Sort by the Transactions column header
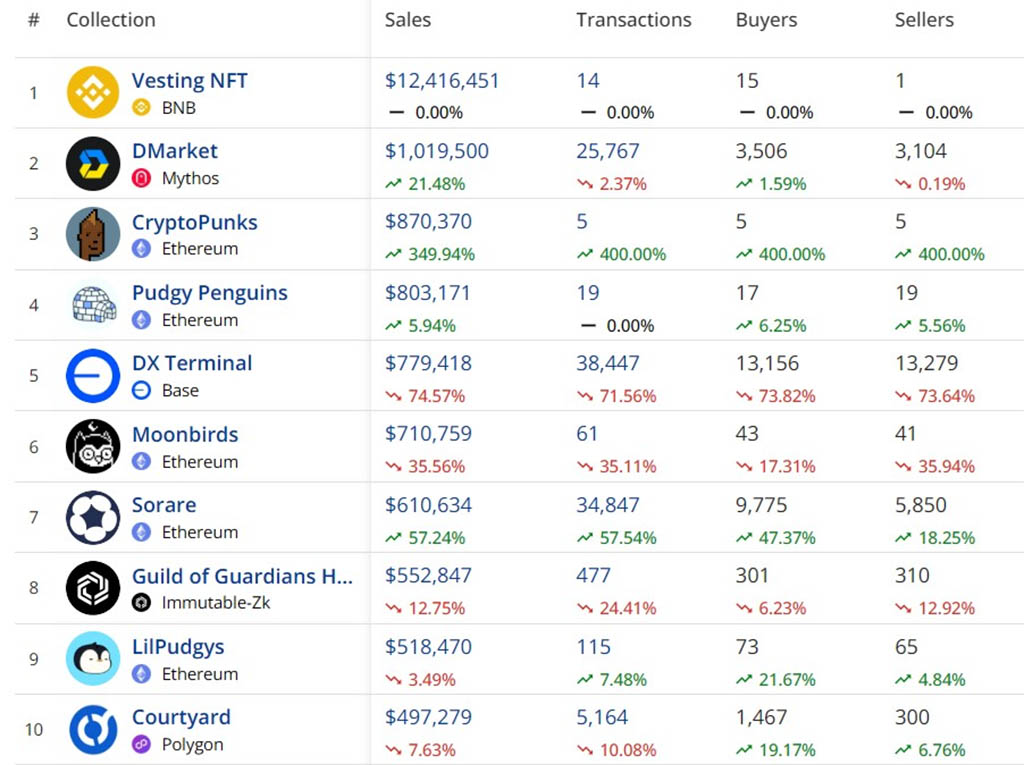 633,20
